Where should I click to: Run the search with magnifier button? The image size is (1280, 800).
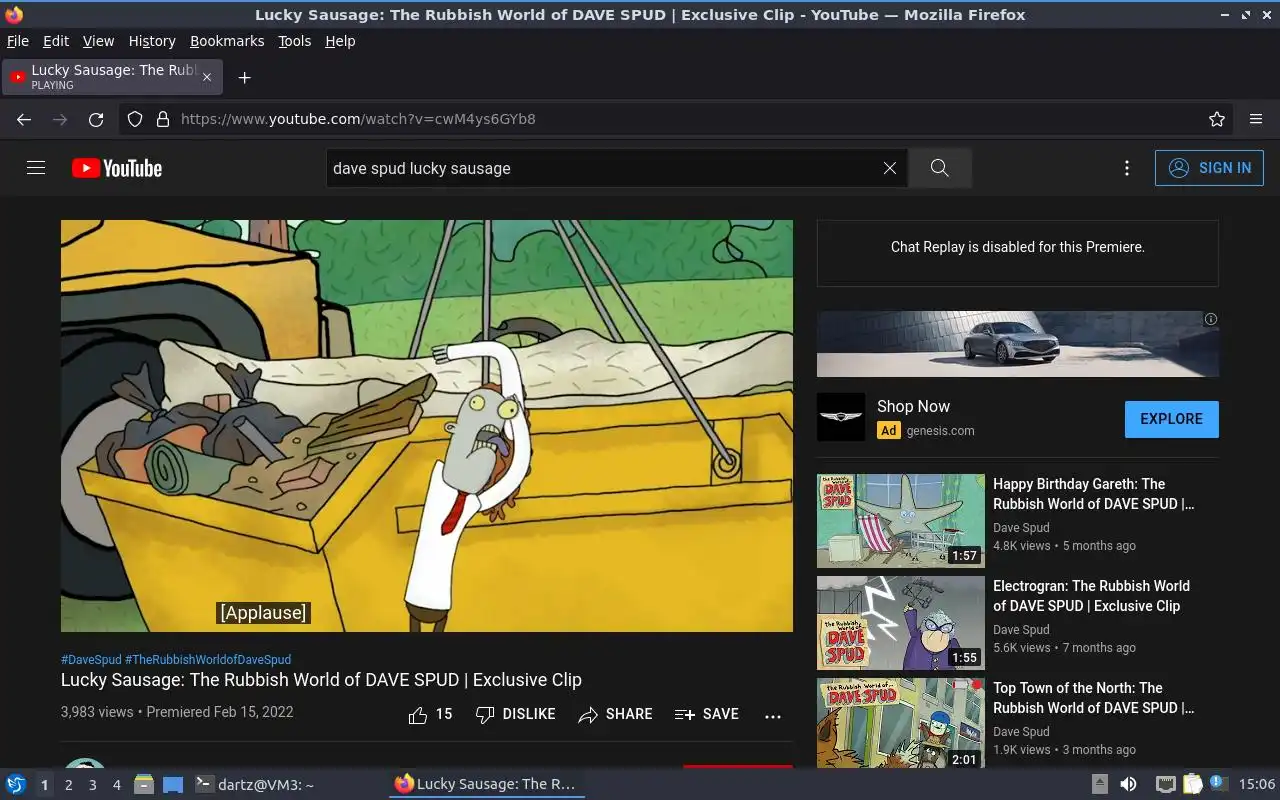939,168
